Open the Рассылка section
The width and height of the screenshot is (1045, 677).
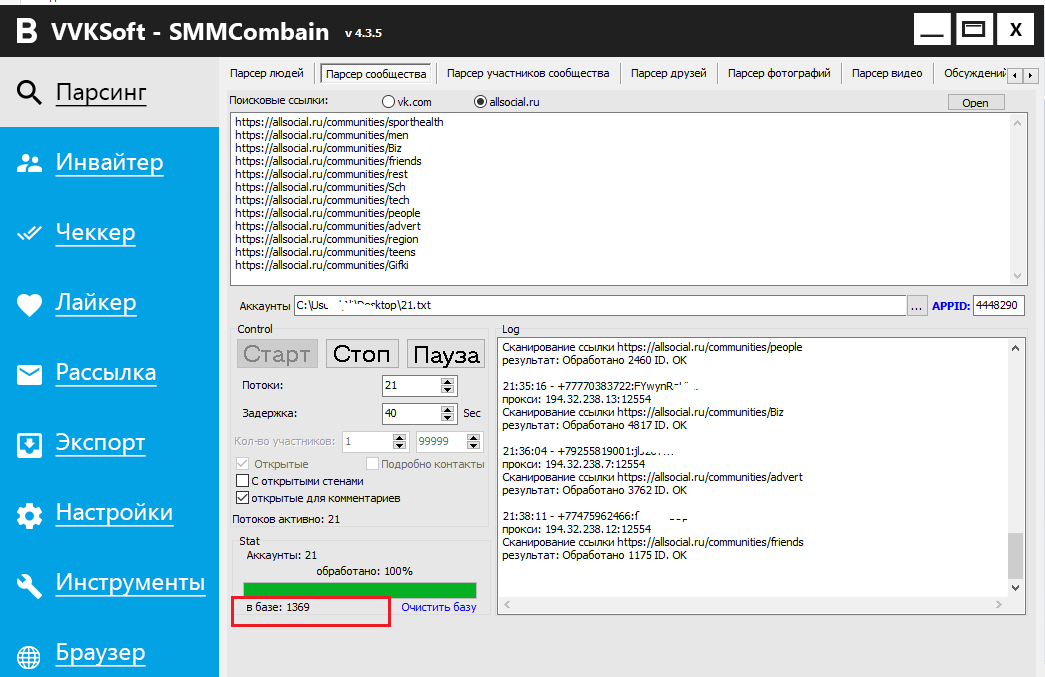(x=106, y=372)
